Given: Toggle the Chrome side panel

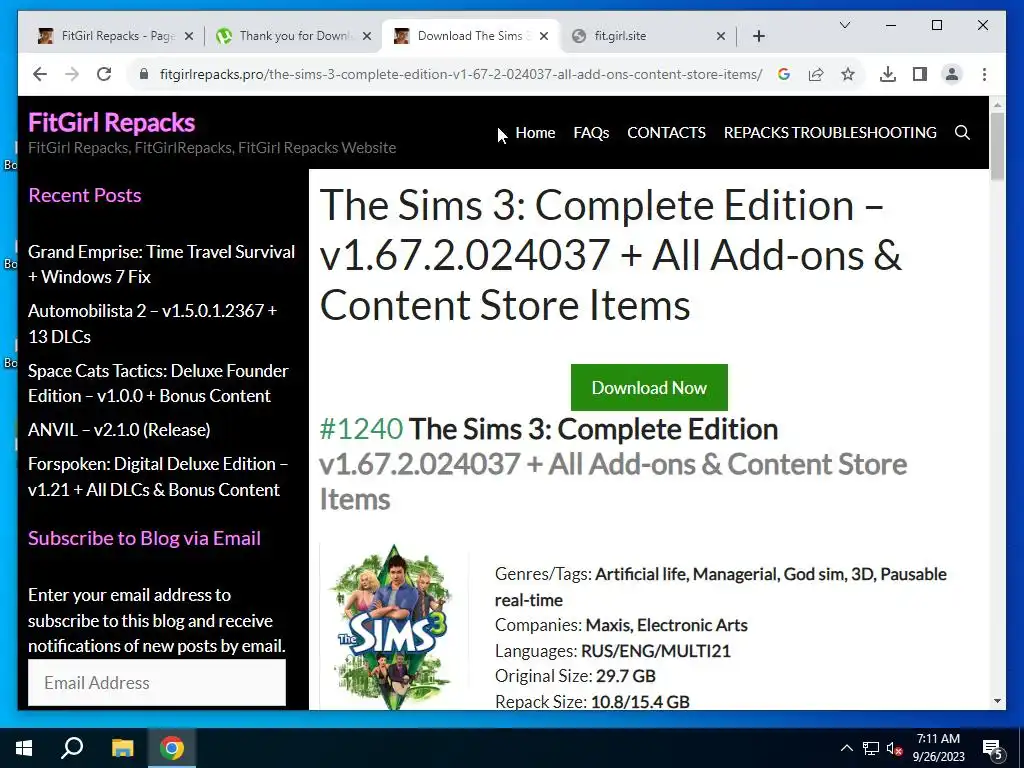Looking at the screenshot, I should (920, 74).
